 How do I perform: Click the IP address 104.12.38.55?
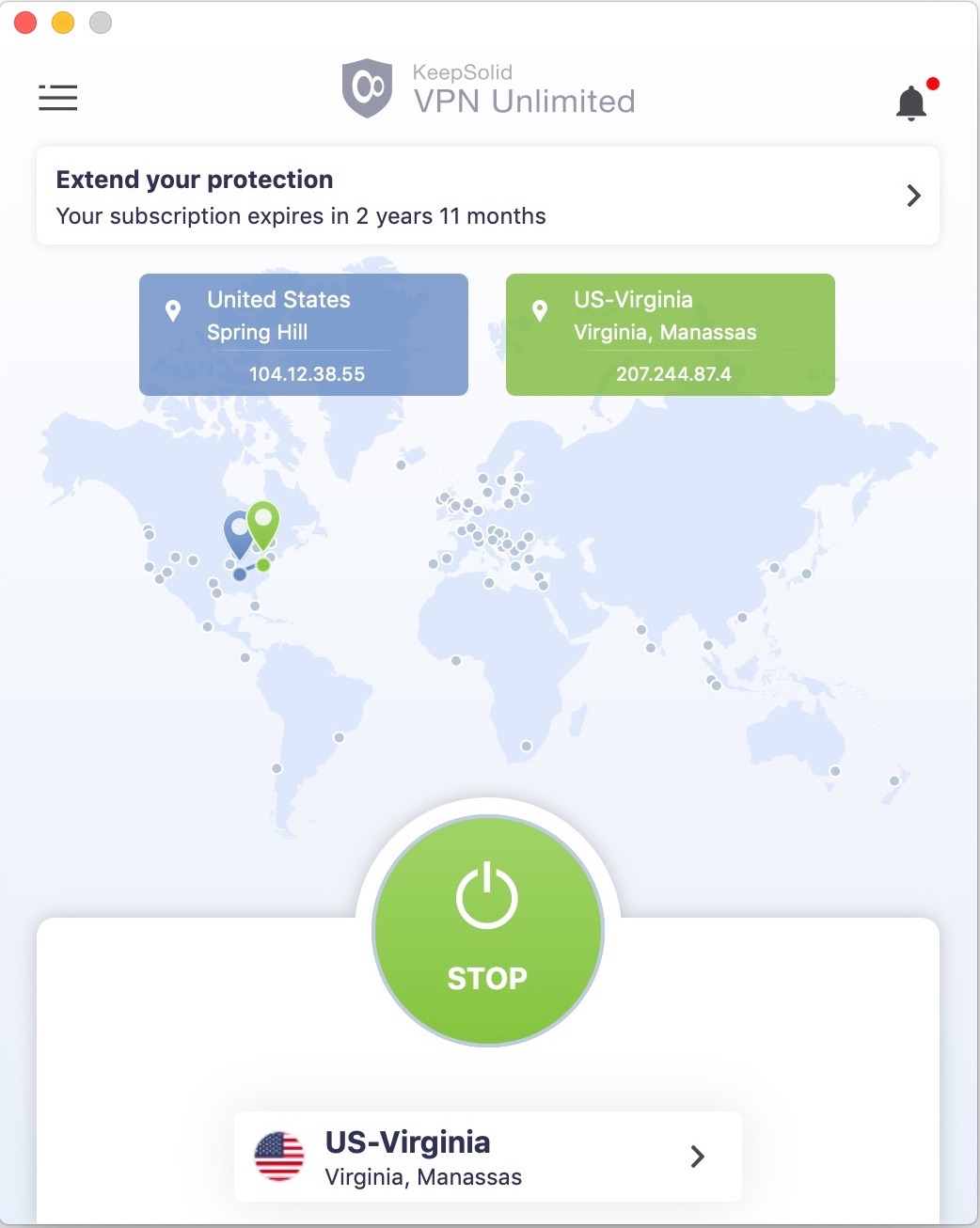tap(307, 374)
